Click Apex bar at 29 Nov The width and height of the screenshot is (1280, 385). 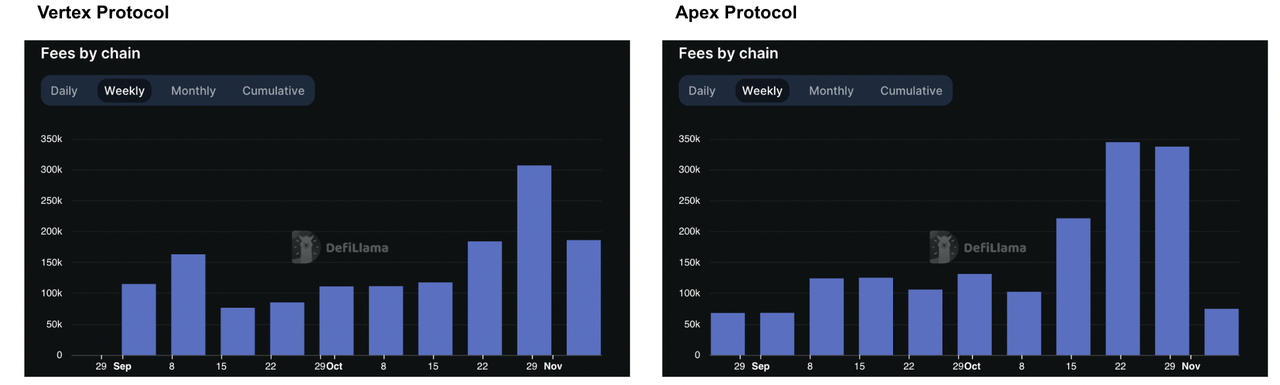tap(1172, 251)
